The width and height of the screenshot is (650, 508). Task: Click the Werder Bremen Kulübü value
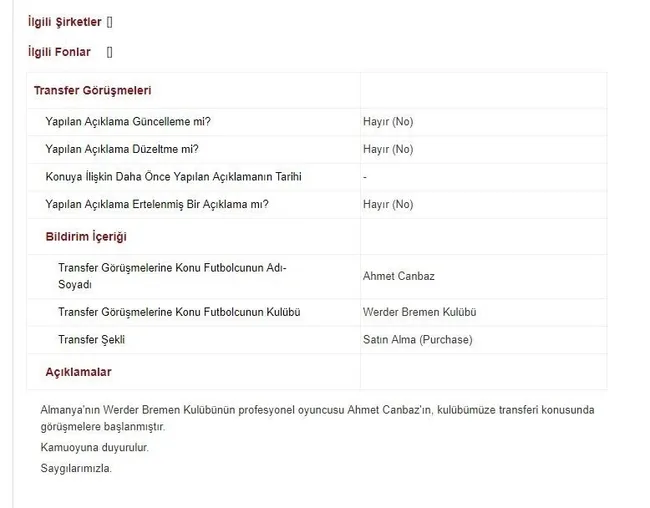coord(420,312)
